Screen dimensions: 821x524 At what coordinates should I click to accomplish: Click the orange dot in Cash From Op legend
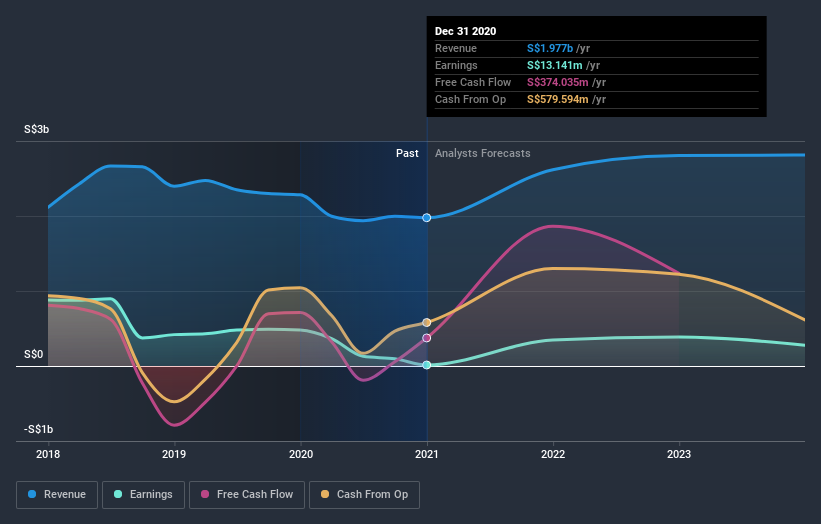click(x=325, y=494)
